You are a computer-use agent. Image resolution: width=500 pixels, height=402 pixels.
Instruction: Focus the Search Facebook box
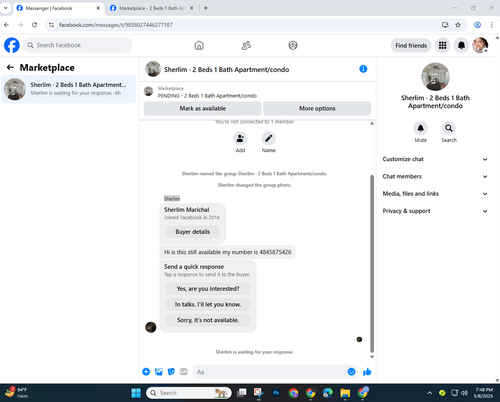tap(78, 45)
